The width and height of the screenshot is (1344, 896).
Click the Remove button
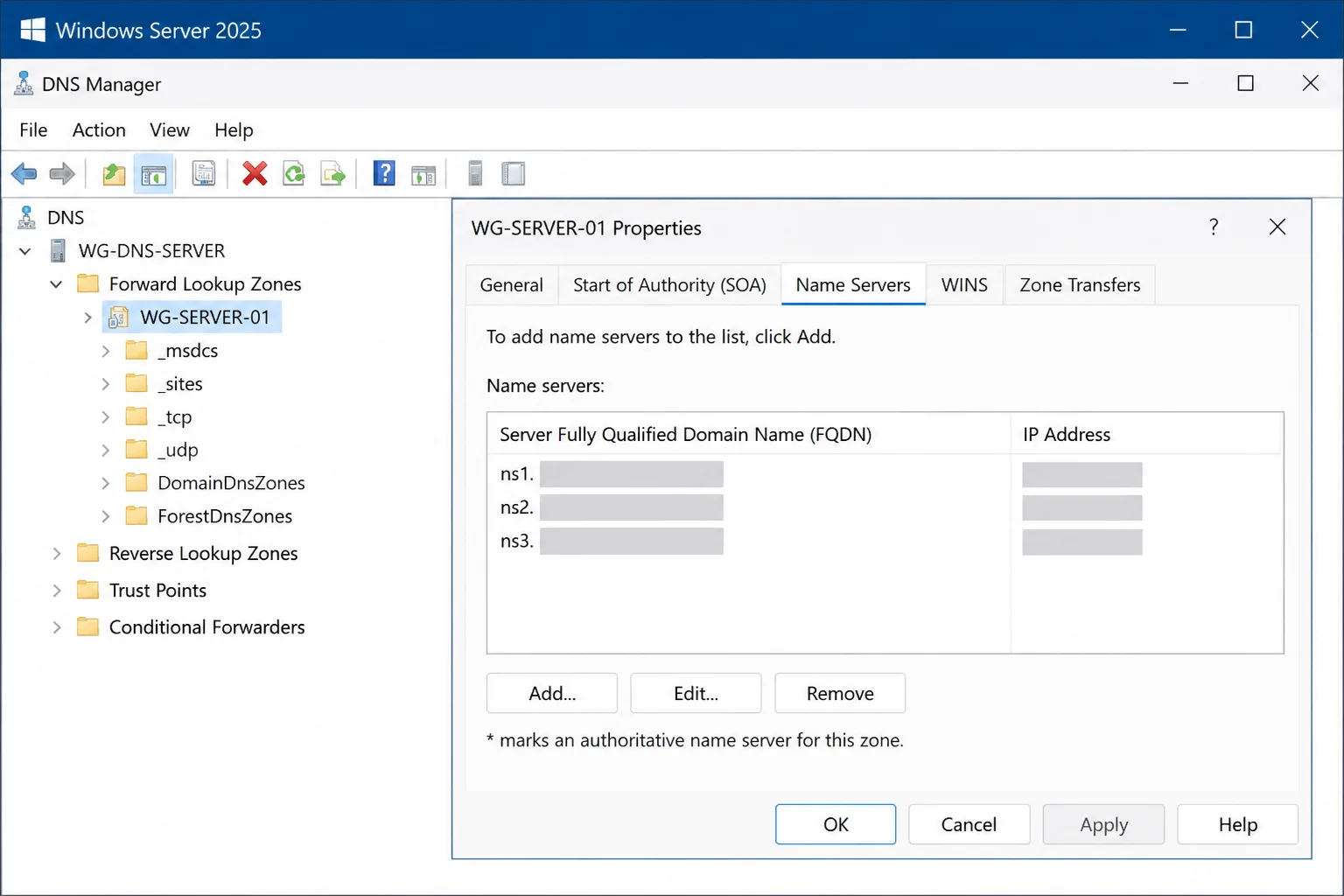[840, 693]
